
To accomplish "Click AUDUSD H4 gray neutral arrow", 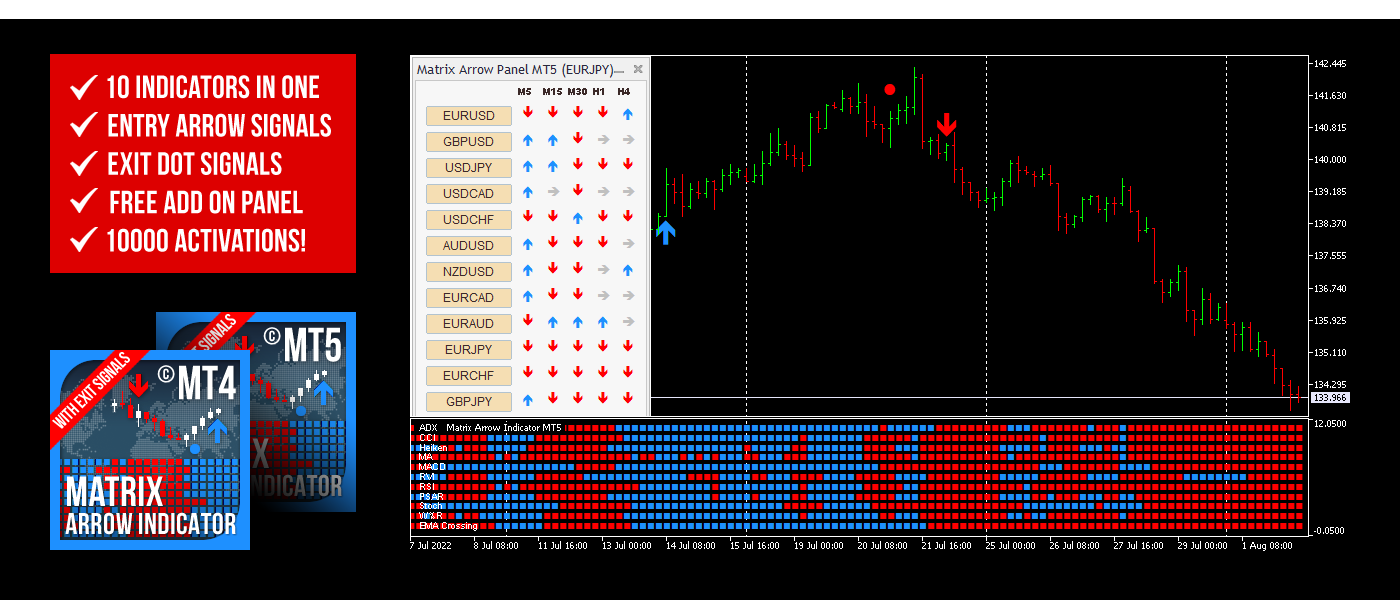I will point(627,244).
